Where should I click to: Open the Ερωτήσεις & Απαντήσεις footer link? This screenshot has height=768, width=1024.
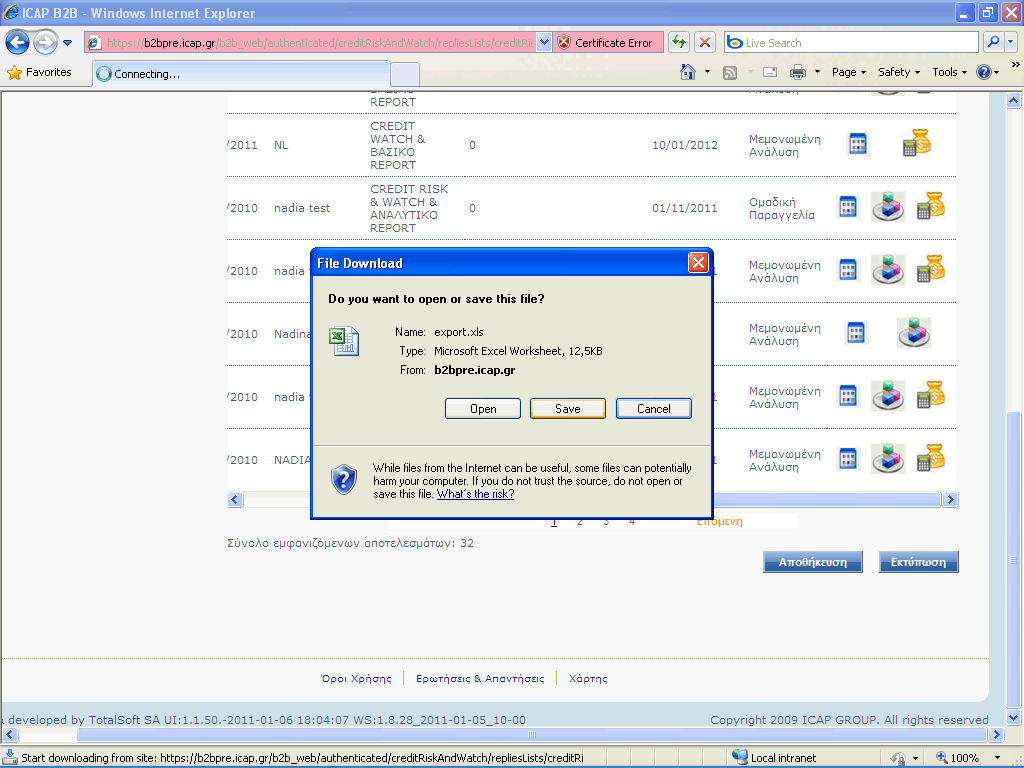[x=480, y=679]
